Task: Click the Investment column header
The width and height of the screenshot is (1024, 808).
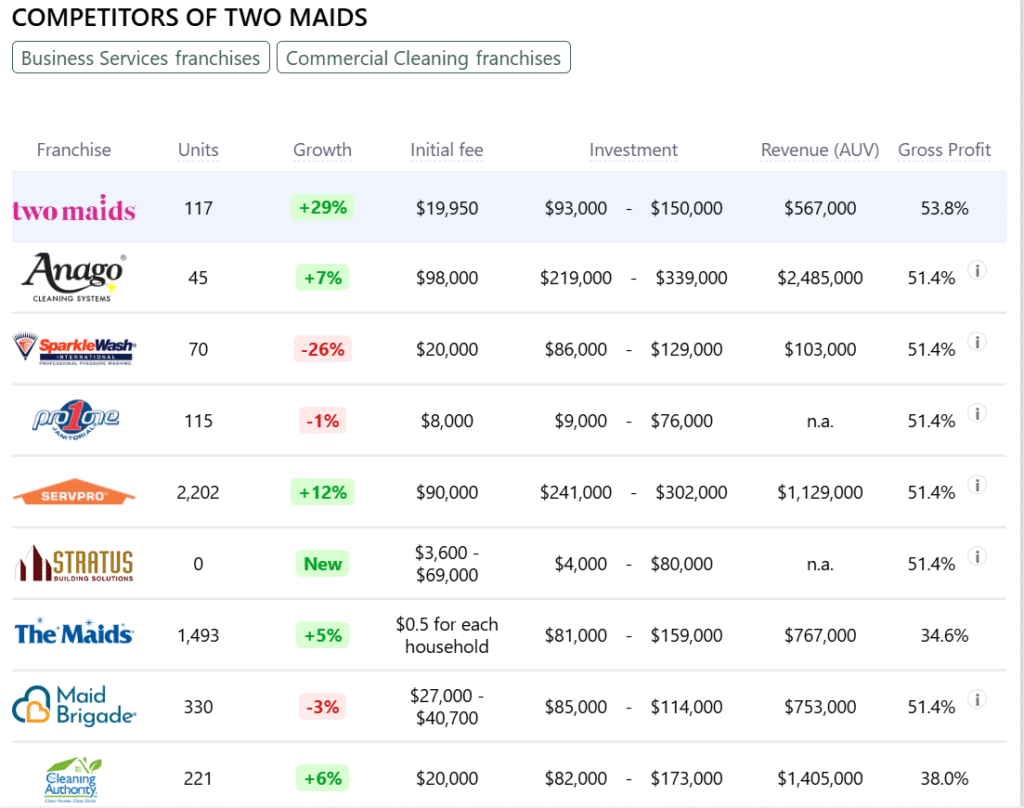Action: pyautogui.click(x=633, y=150)
